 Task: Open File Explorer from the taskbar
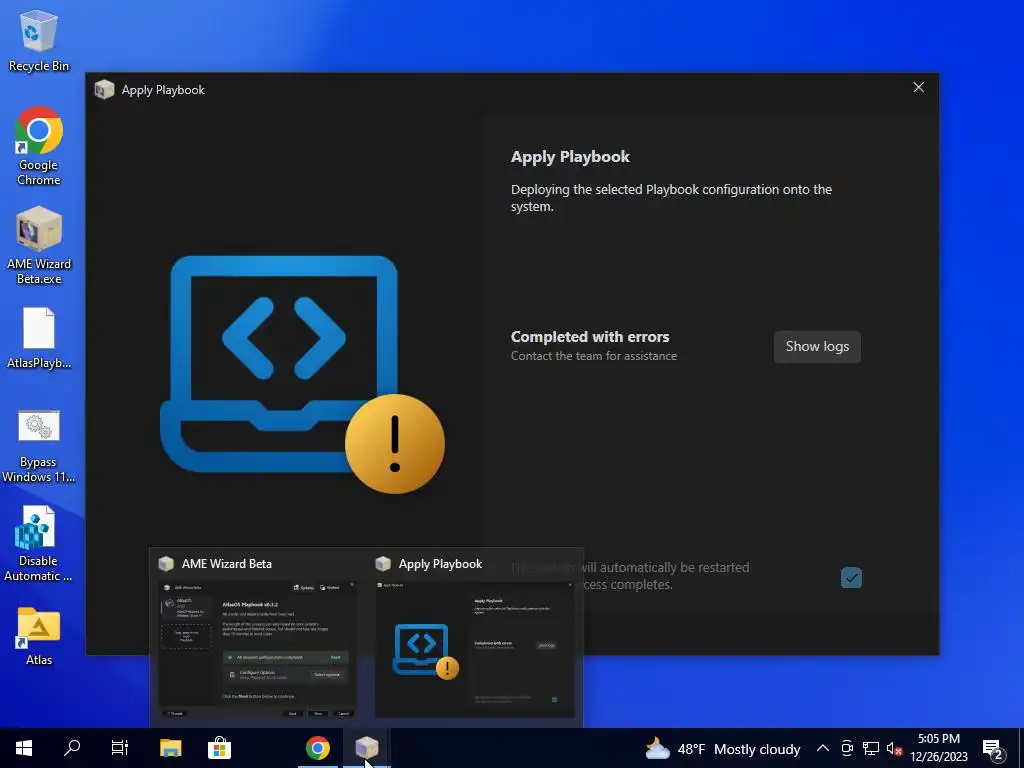coord(170,748)
